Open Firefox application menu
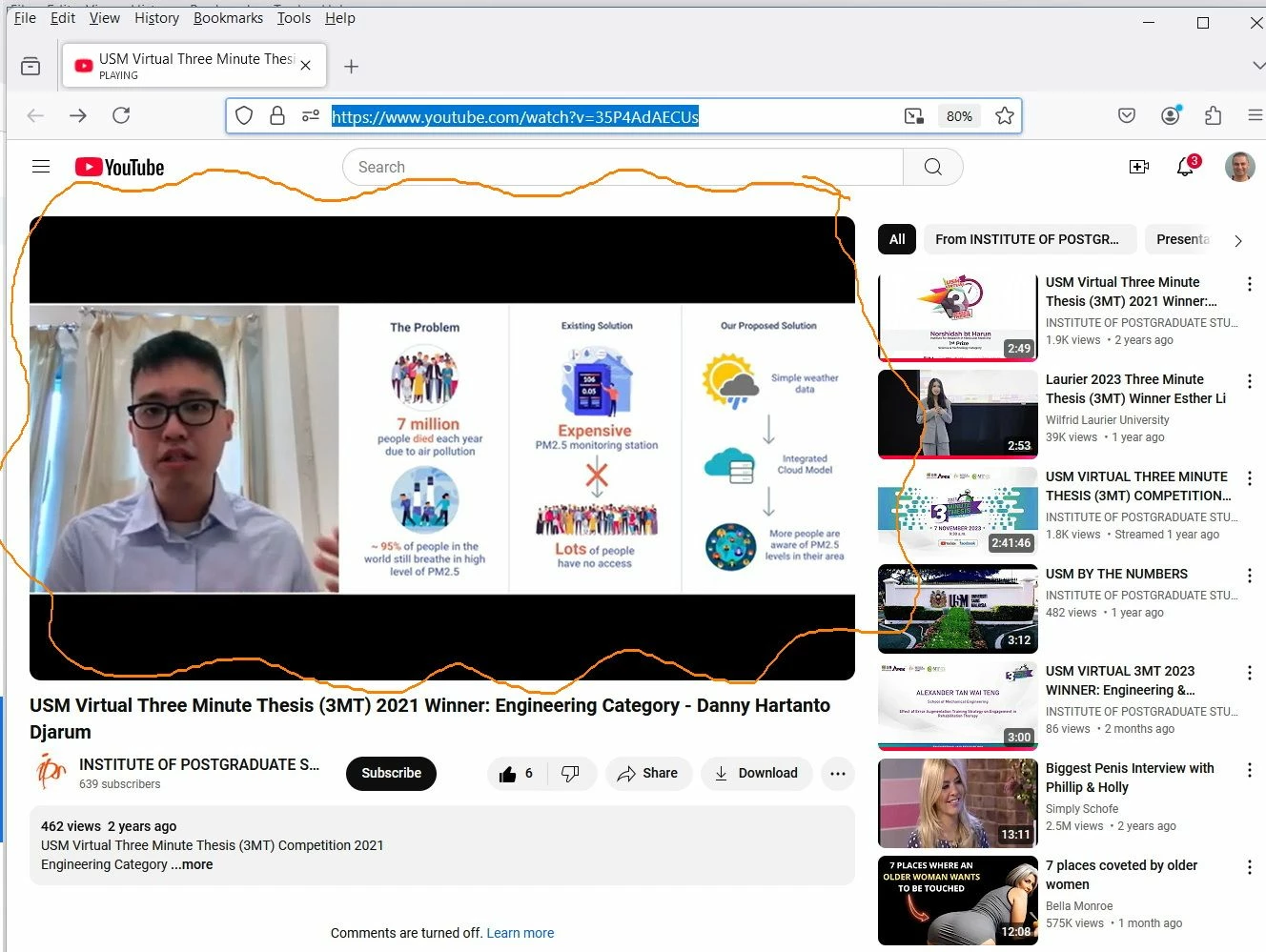 tap(1256, 115)
